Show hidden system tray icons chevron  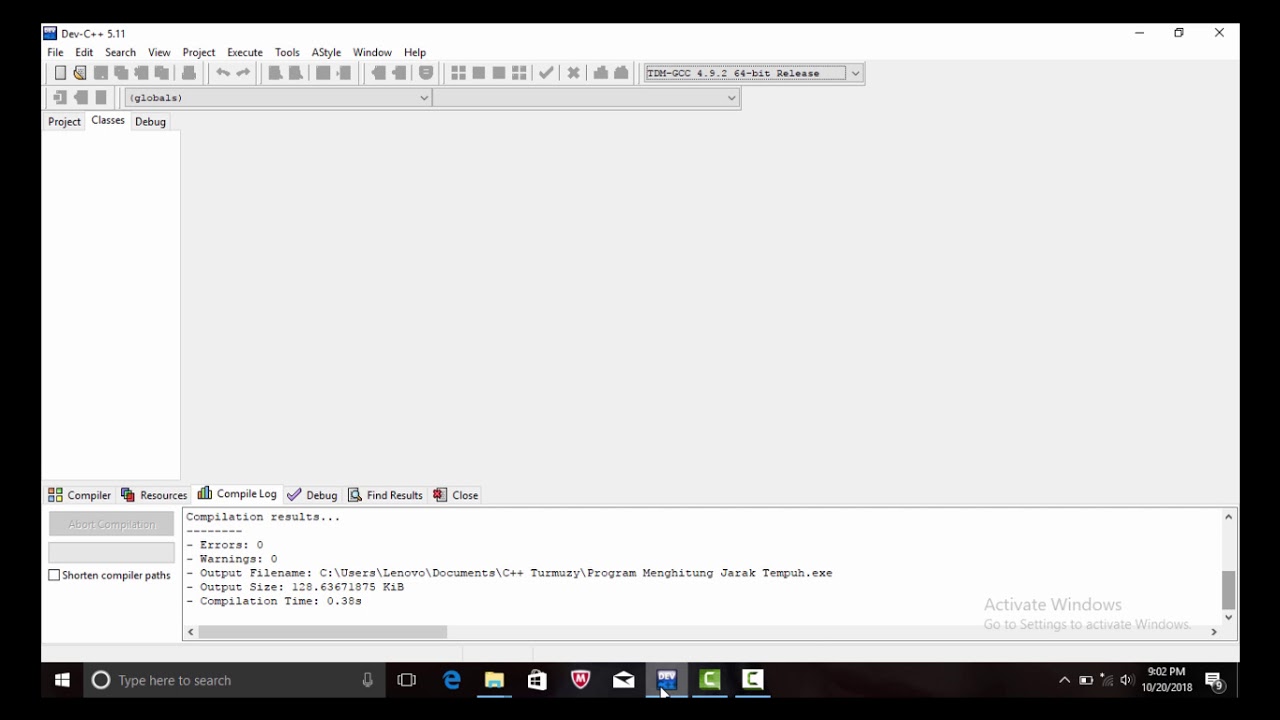(x=1064, y=680)
